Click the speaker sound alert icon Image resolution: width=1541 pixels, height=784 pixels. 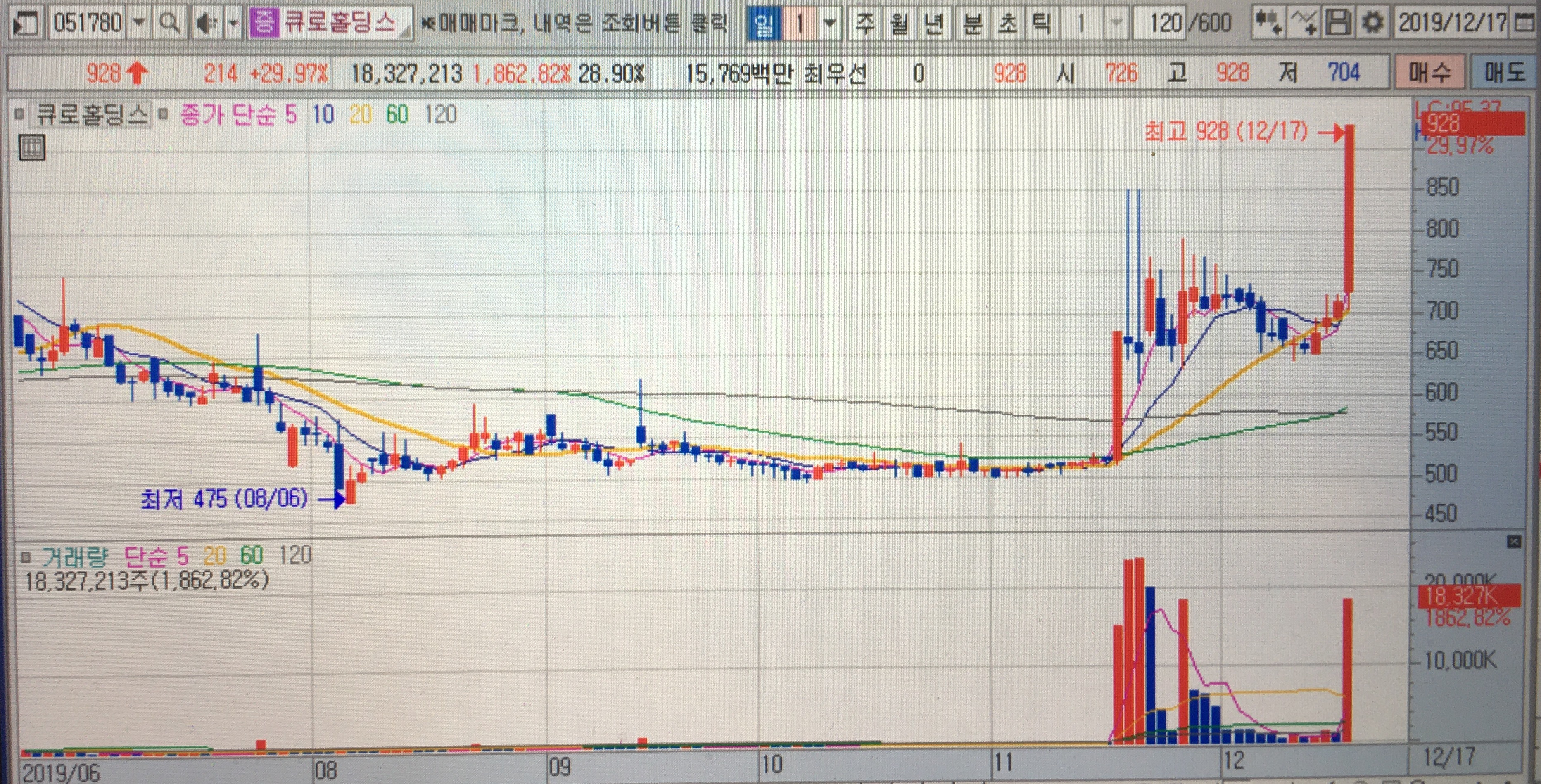(207, 23)
